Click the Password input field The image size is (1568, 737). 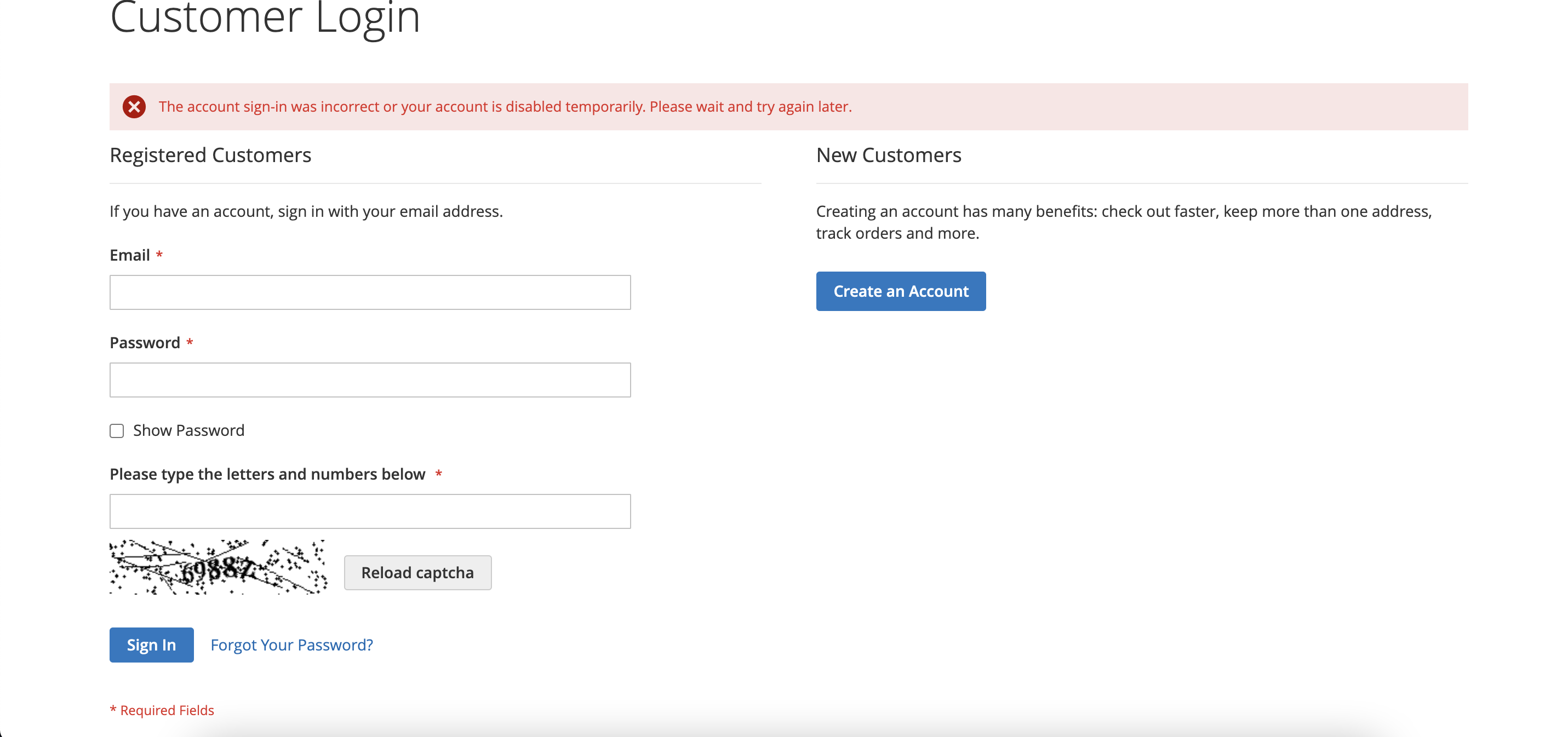[x=369, y=380]
